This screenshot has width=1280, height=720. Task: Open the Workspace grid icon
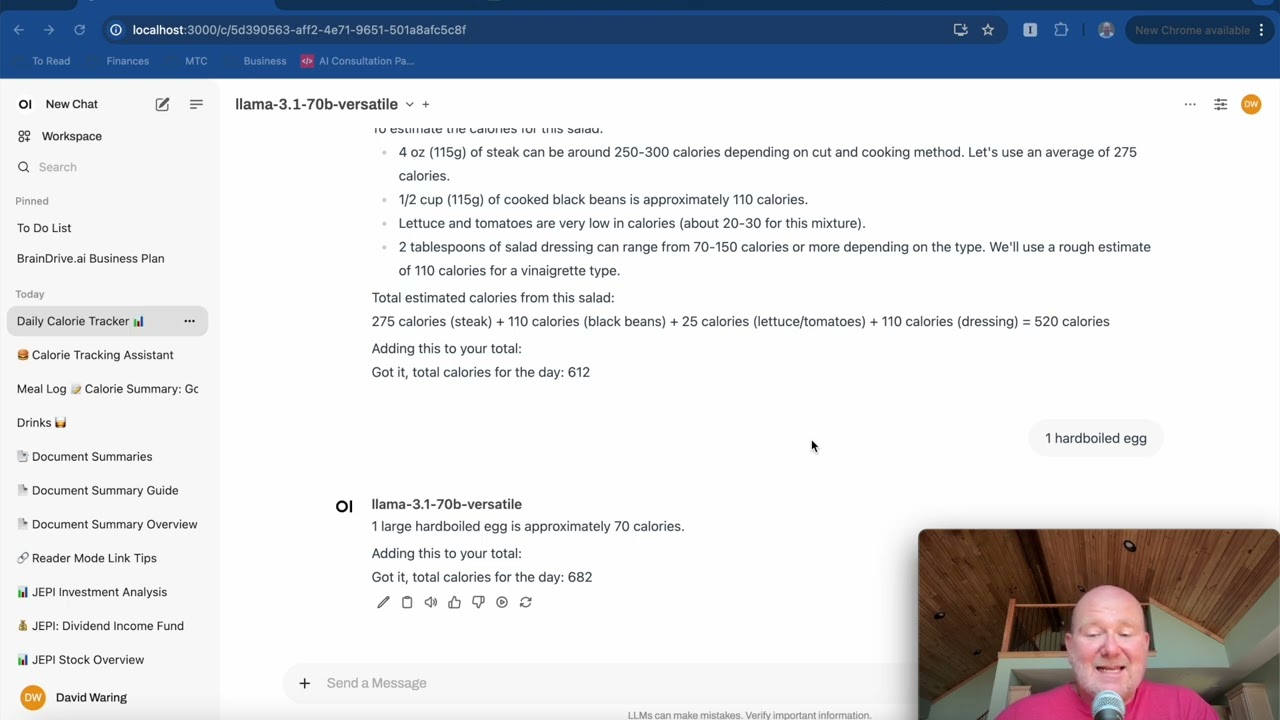click(24, 136)
